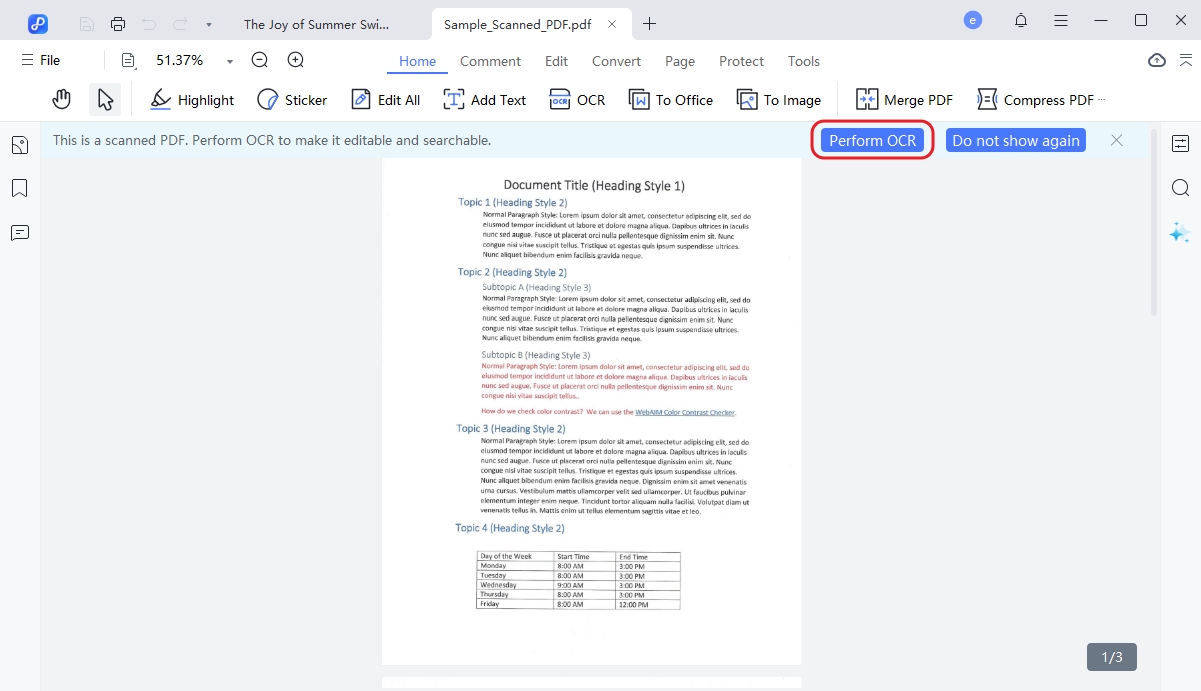
Task: Open the Comments panel in left sidebar
Action: (19, 232)
